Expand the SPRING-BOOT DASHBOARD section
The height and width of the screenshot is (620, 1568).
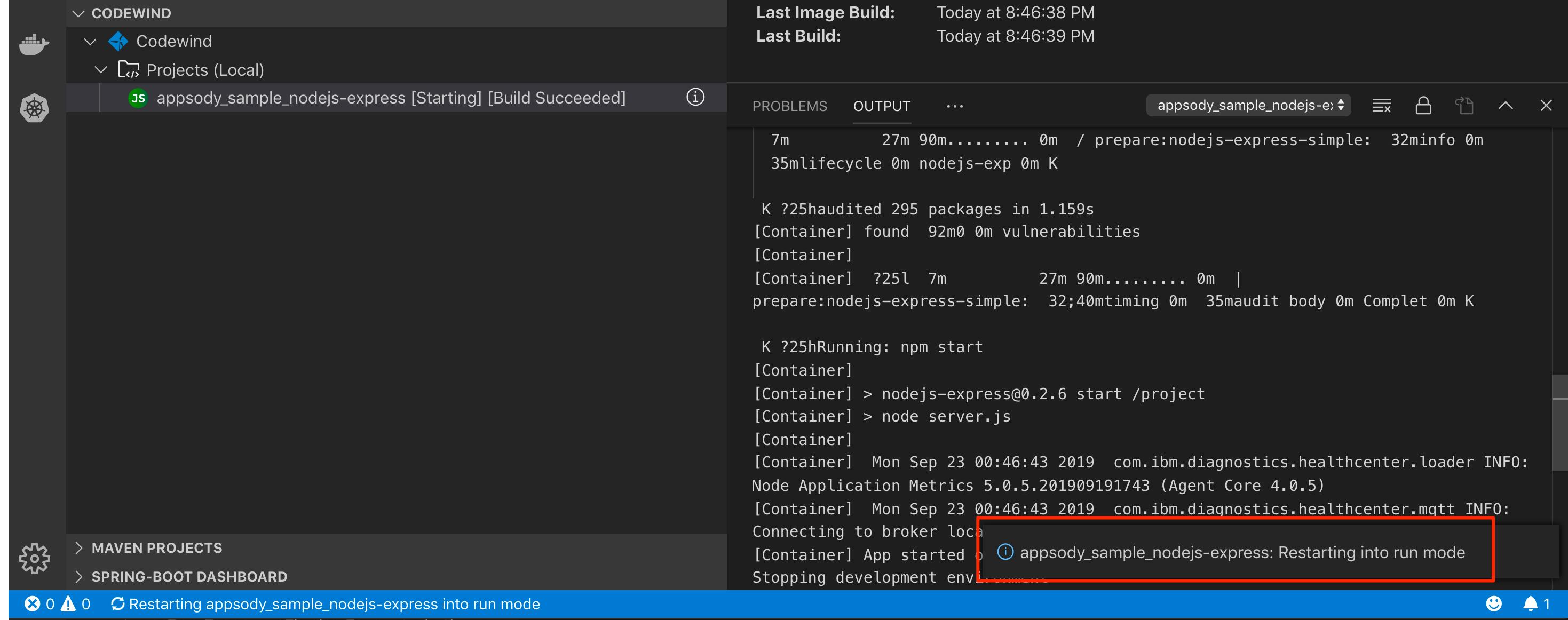78,576
